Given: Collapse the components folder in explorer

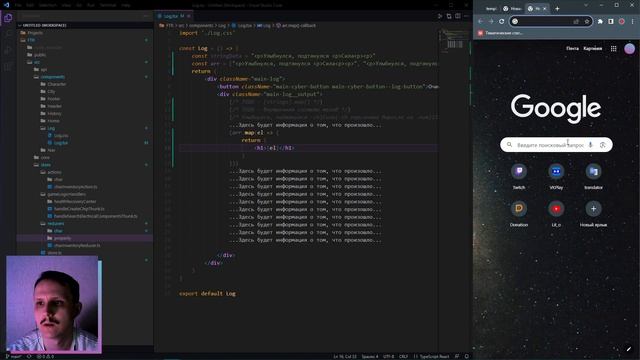Looking at the screenshot, I should (52, 77).
